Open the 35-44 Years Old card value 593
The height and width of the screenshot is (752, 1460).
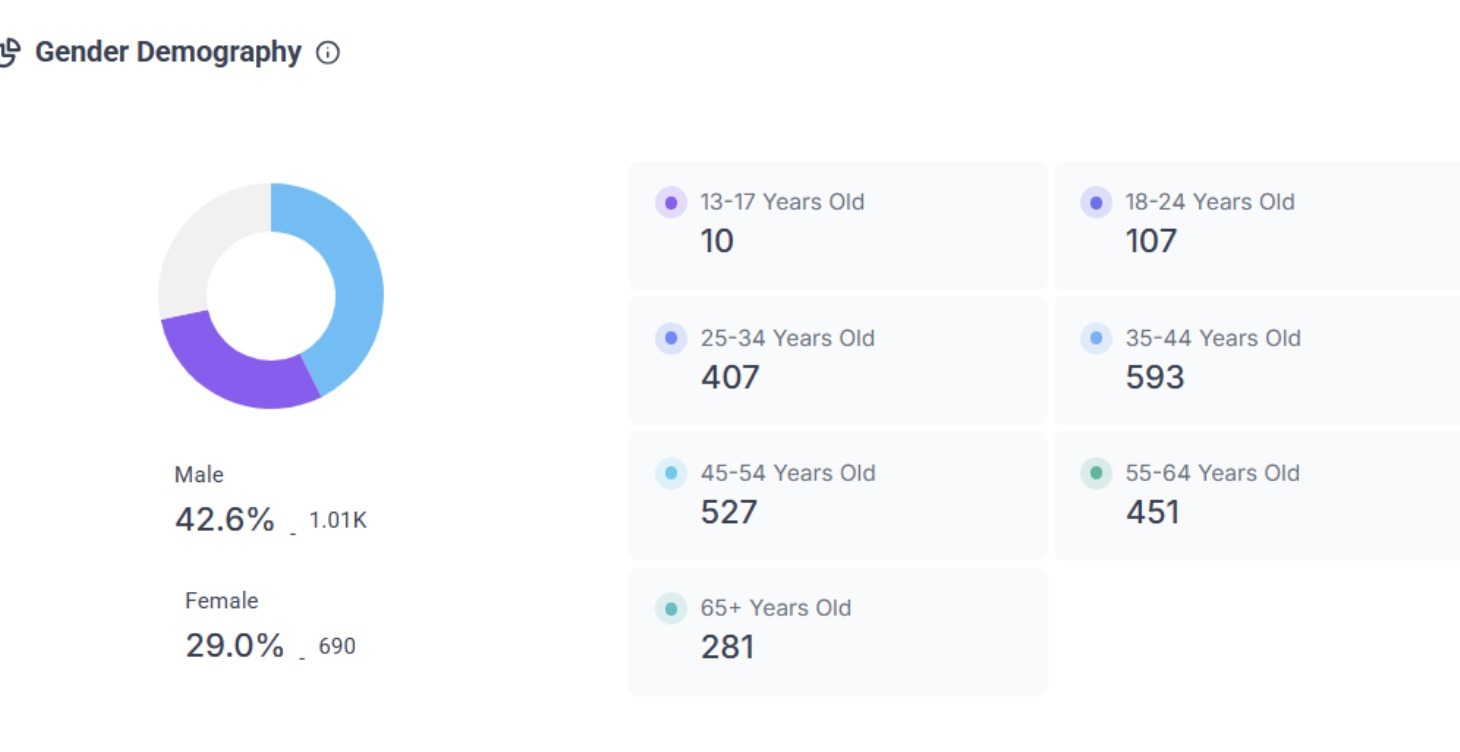tap(1155, 377)
